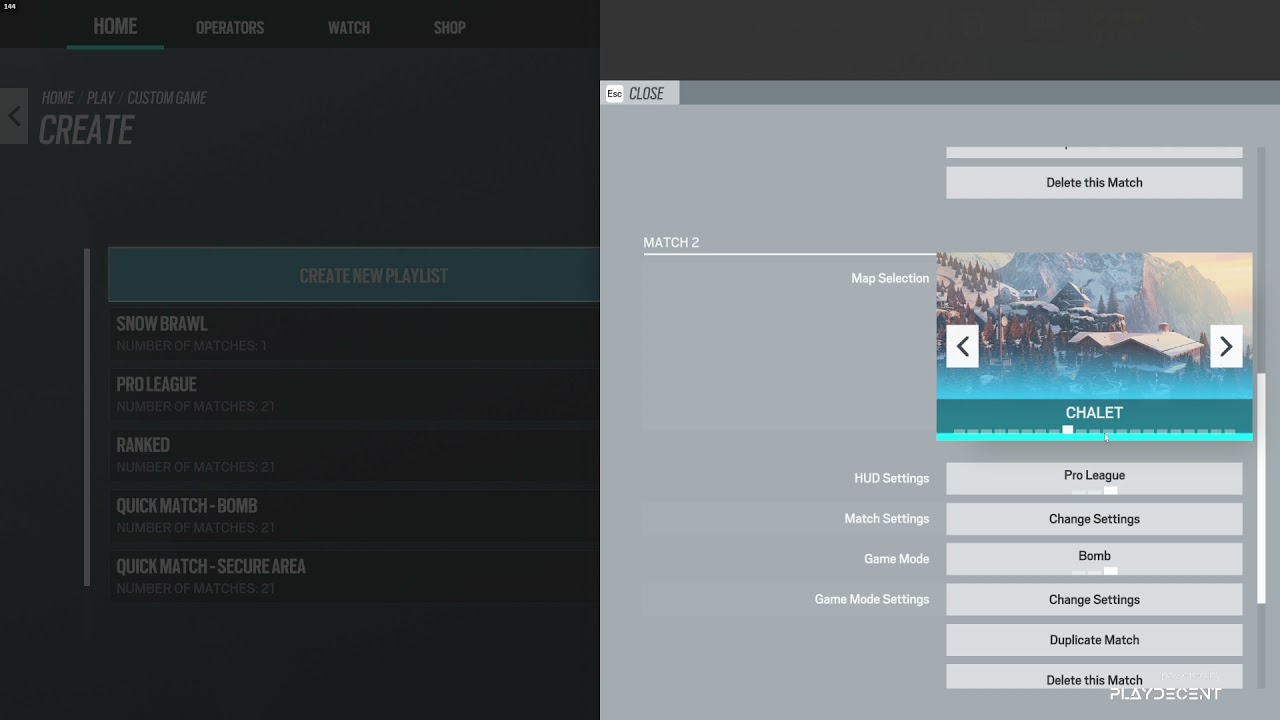
Task: Select QUICK MATCH - SECURE AREA playlist
Action: 354,576
